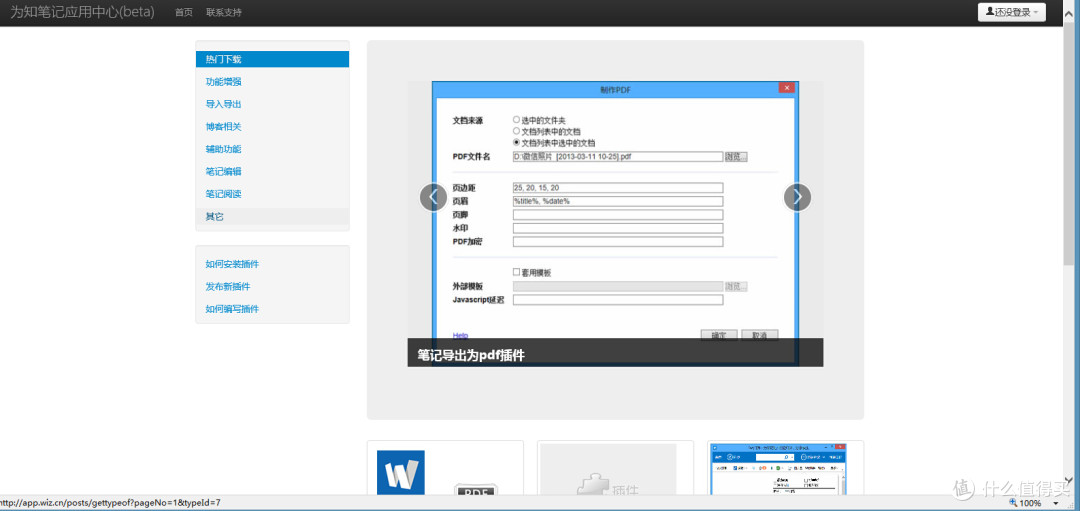Click the browser zoom magnifier icon
Screen dimensions: 1080x511
point(1013,503)
